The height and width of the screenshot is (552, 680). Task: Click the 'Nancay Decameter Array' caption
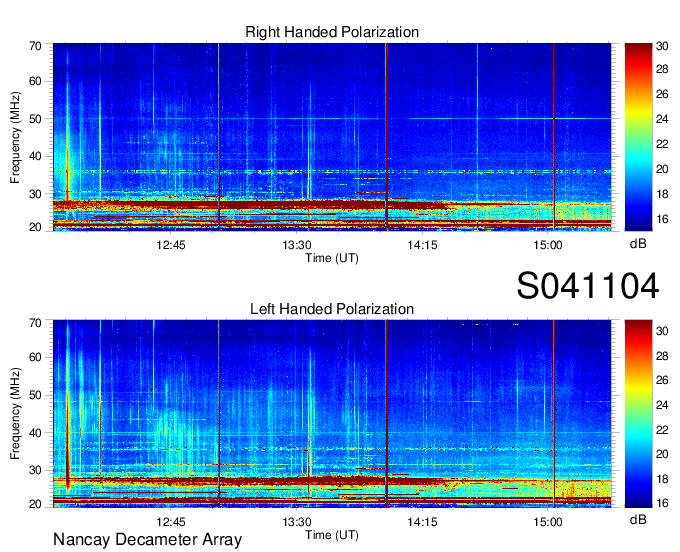pos(147,540)
